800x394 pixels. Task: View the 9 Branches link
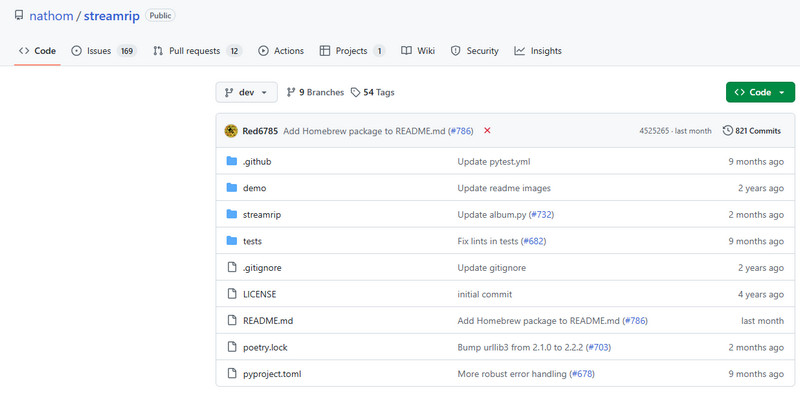315,92
